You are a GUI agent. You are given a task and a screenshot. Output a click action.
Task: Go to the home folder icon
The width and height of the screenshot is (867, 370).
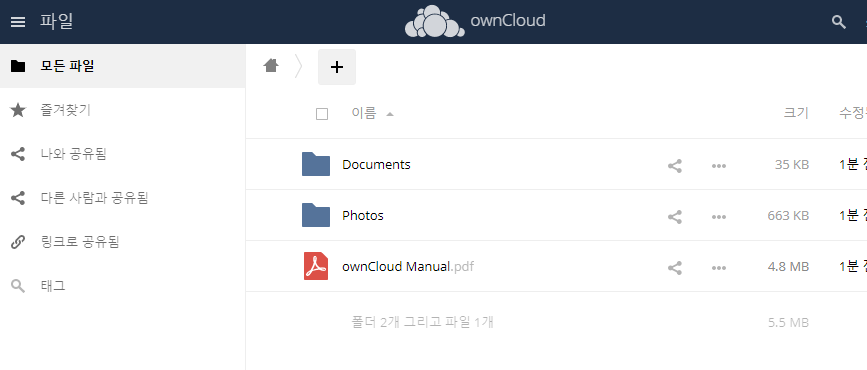(271, 66)
